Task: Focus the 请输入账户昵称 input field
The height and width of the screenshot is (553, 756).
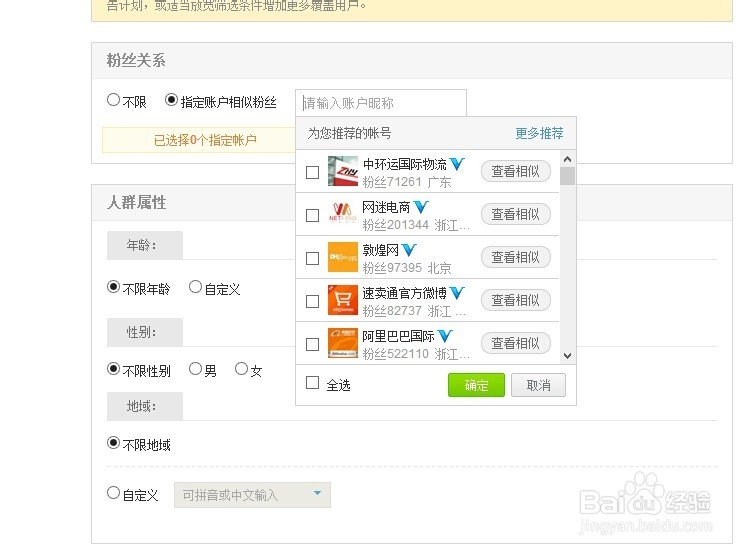Action: click(x=381, y=103)
